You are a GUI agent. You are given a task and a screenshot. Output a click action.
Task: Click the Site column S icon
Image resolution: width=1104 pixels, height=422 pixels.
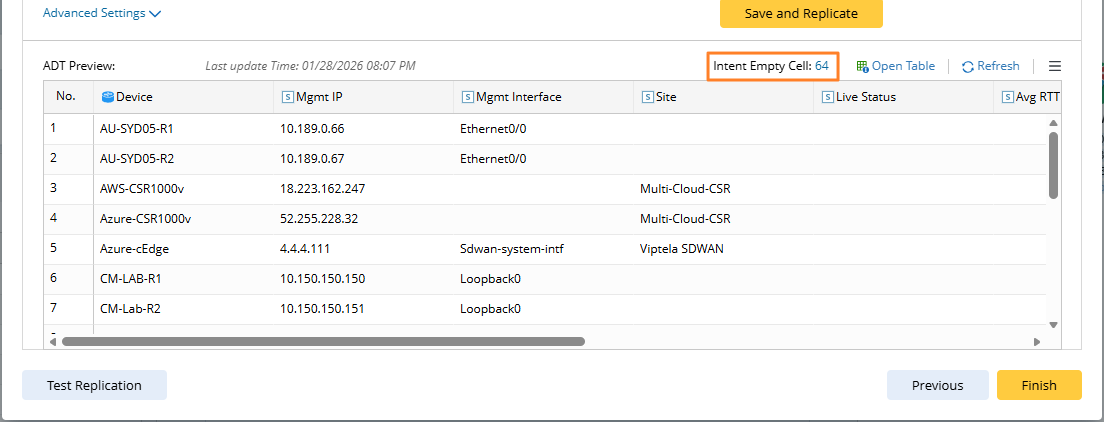pyautogui.click(x=647, y=97)
